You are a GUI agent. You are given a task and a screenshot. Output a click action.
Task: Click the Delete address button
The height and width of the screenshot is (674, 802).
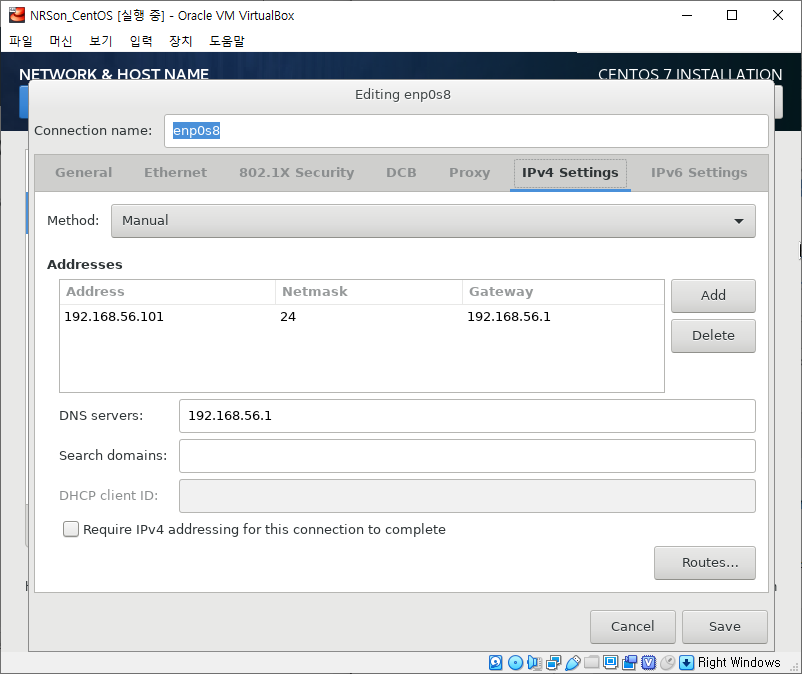coord(713,335)
